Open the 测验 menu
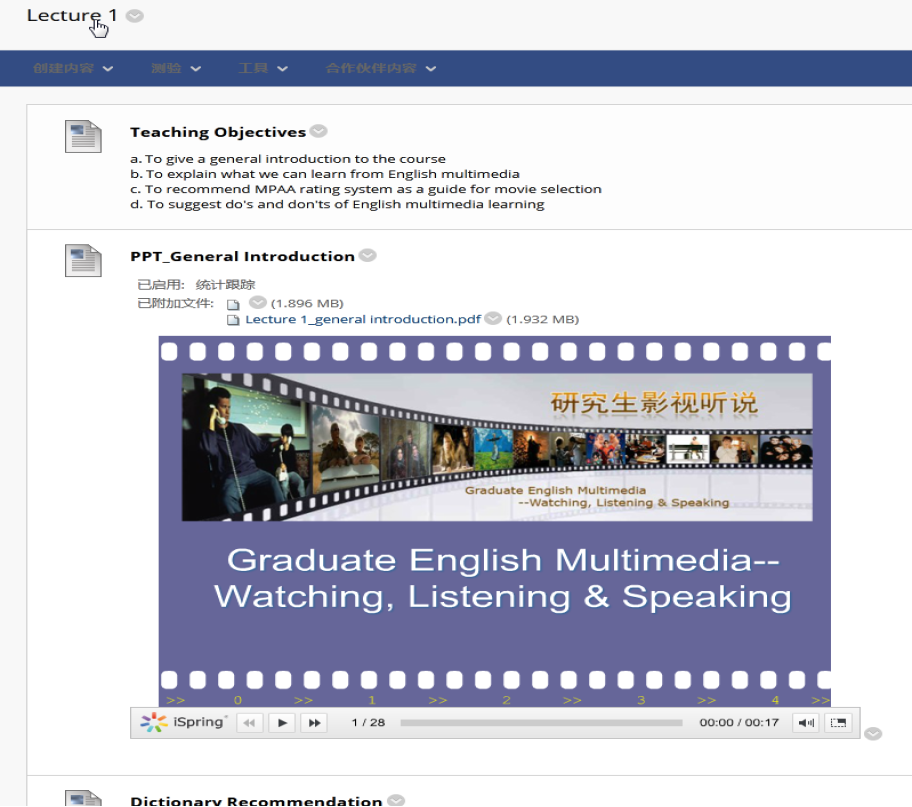 coord(176,69)
